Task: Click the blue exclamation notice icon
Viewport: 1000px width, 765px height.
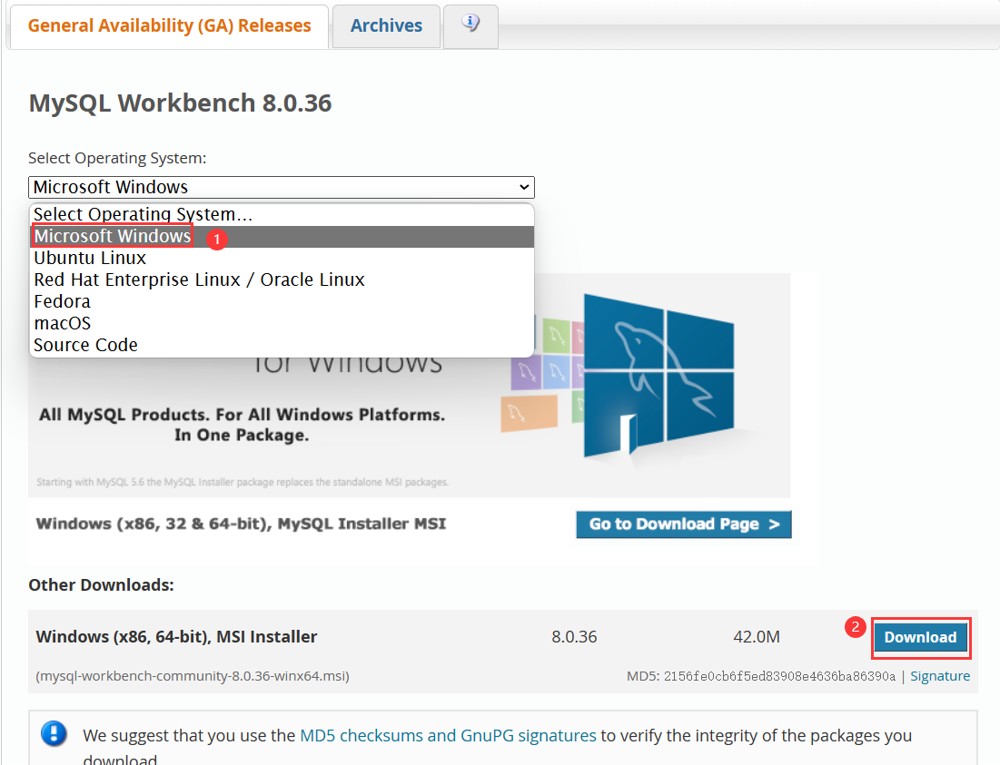Action: [54, 734]
